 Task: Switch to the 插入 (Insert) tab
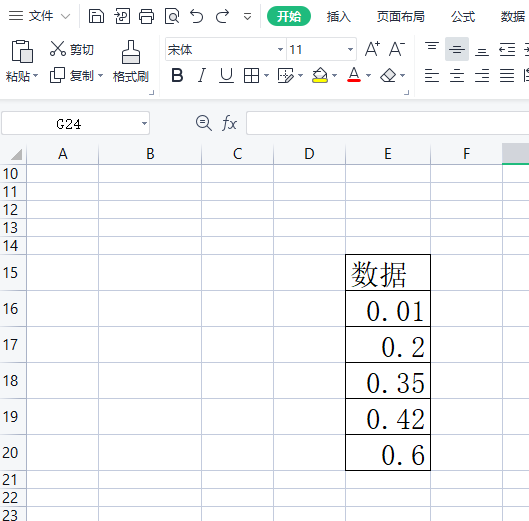pyautogui.click(x=339, y=16)
